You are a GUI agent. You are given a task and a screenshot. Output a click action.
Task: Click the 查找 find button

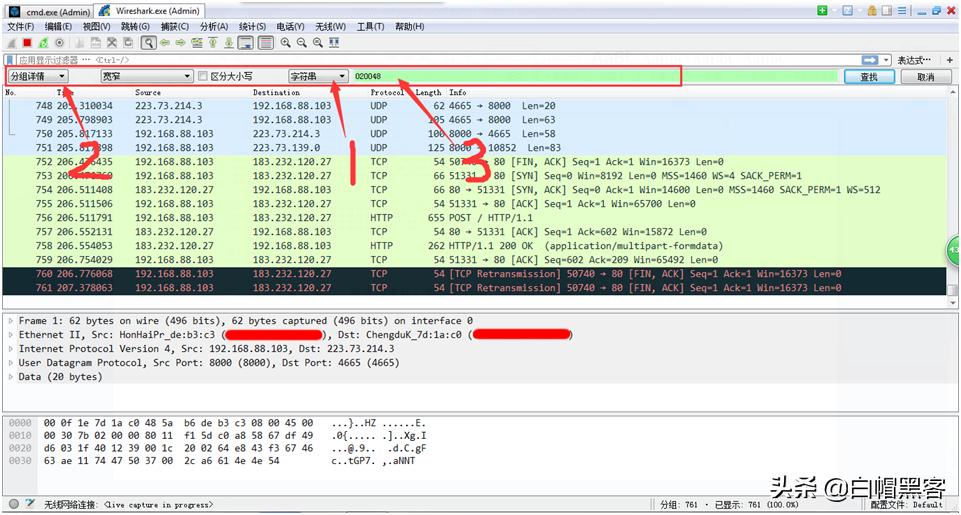tap(869, 77)
